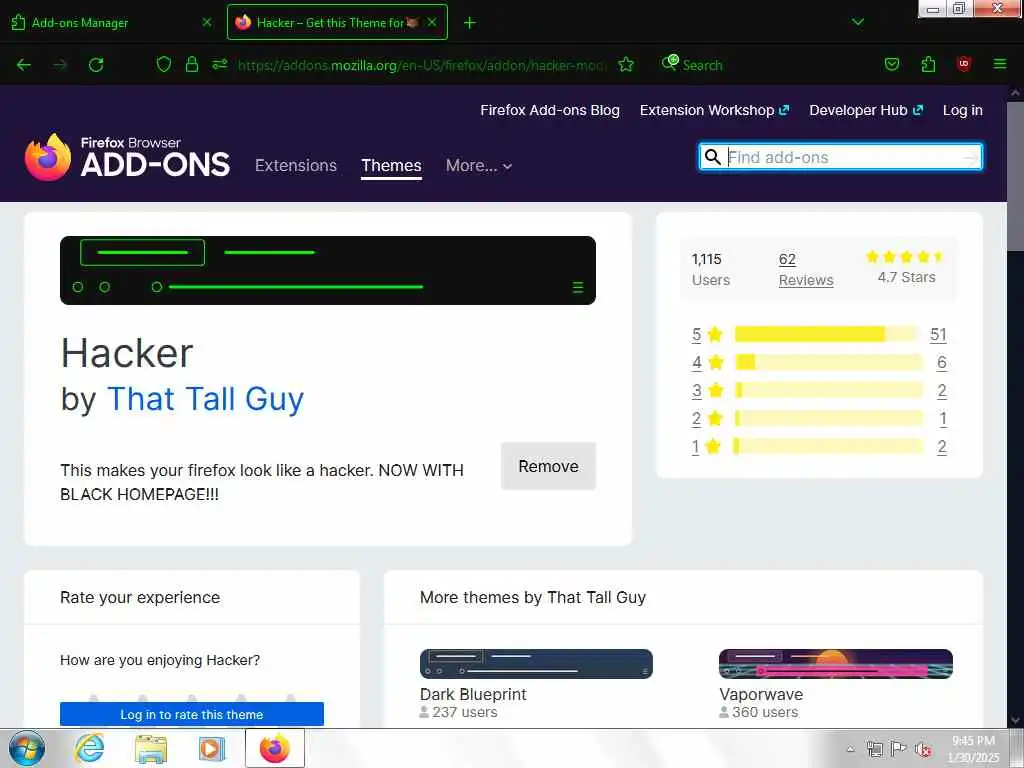Click the network tray icon
Image resolution: width=1024 pixels, height=768 pixels.
coord(874,749)
